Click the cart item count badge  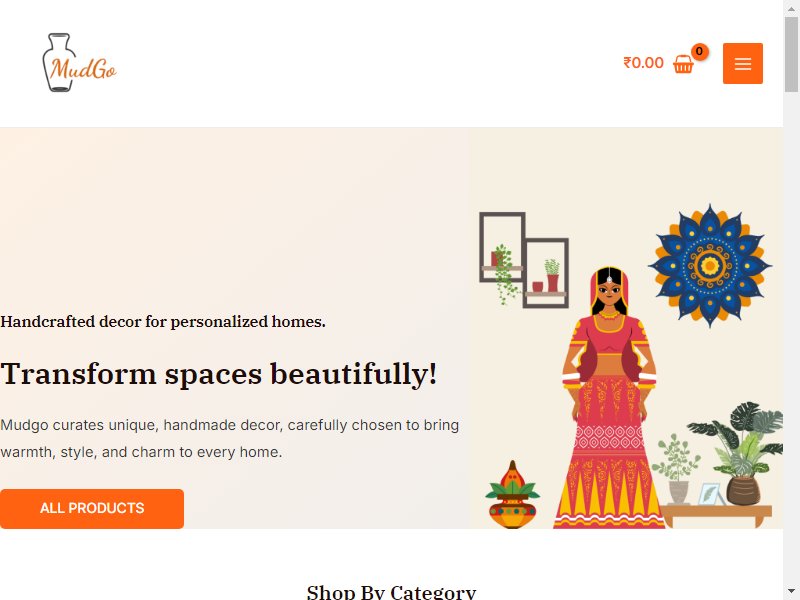(699, 51)
